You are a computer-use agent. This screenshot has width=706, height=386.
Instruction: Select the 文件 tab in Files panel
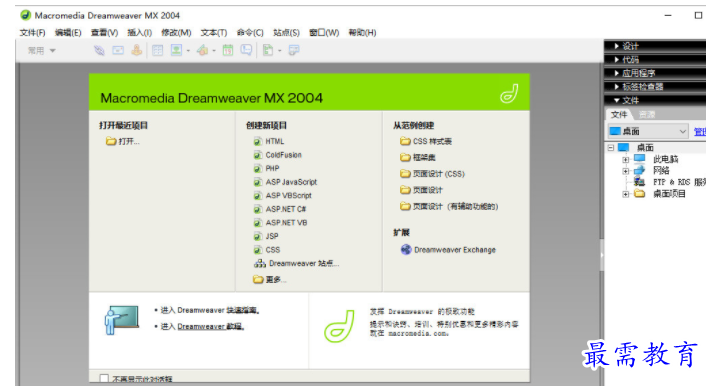point(619,115)
